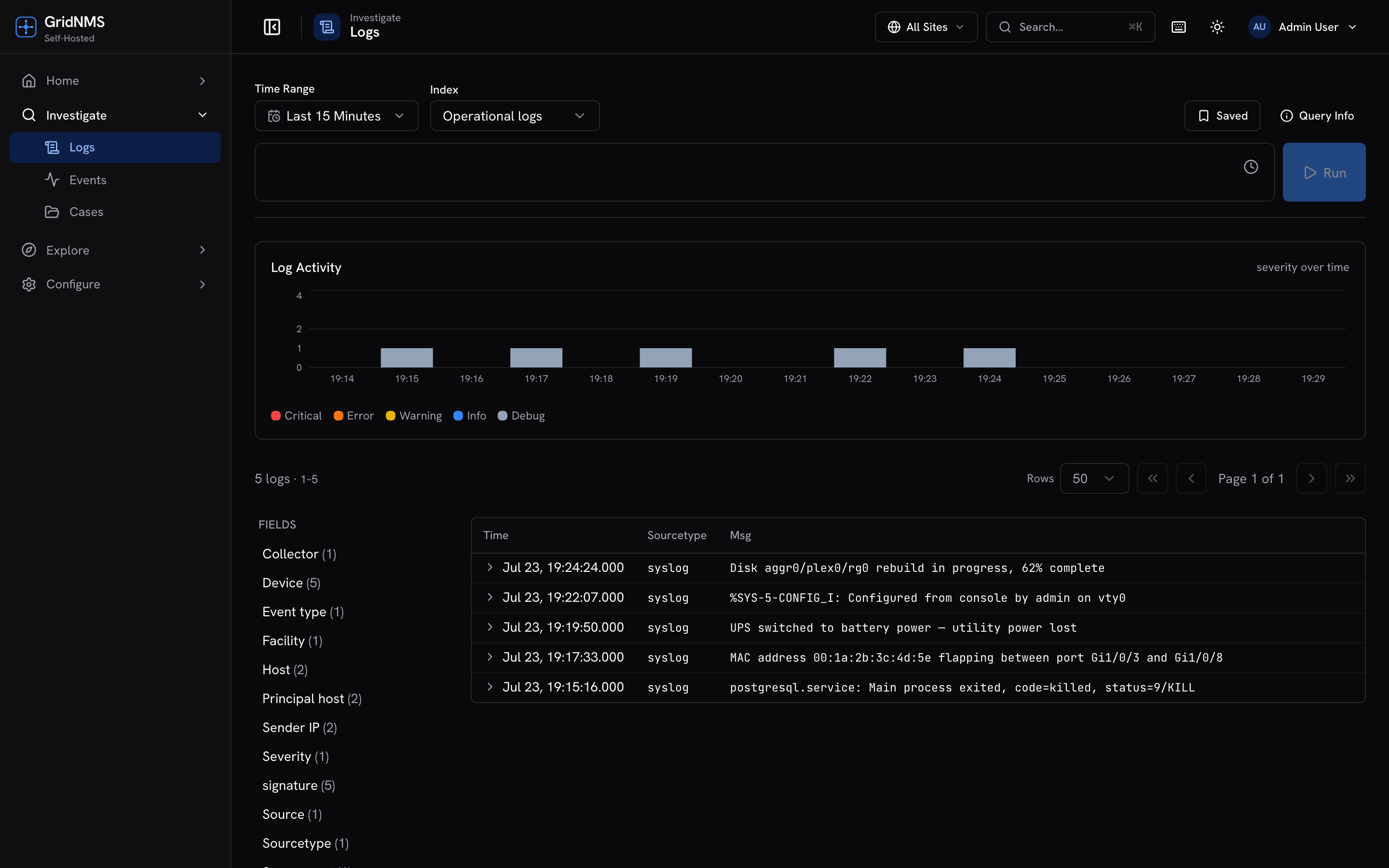Click the Logs page icon in the header
Image resolution: width=1389 pixels, height=868 pixels.
pos(327,27)
